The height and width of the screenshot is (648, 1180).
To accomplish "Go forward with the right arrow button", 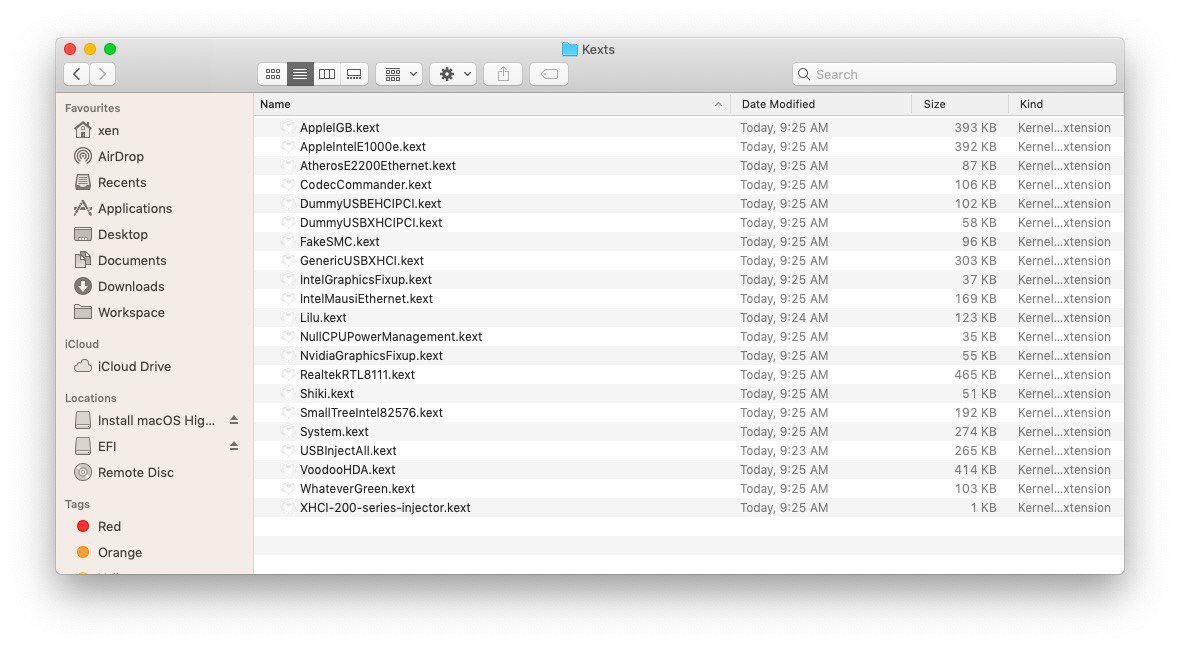I will [102, 74].
